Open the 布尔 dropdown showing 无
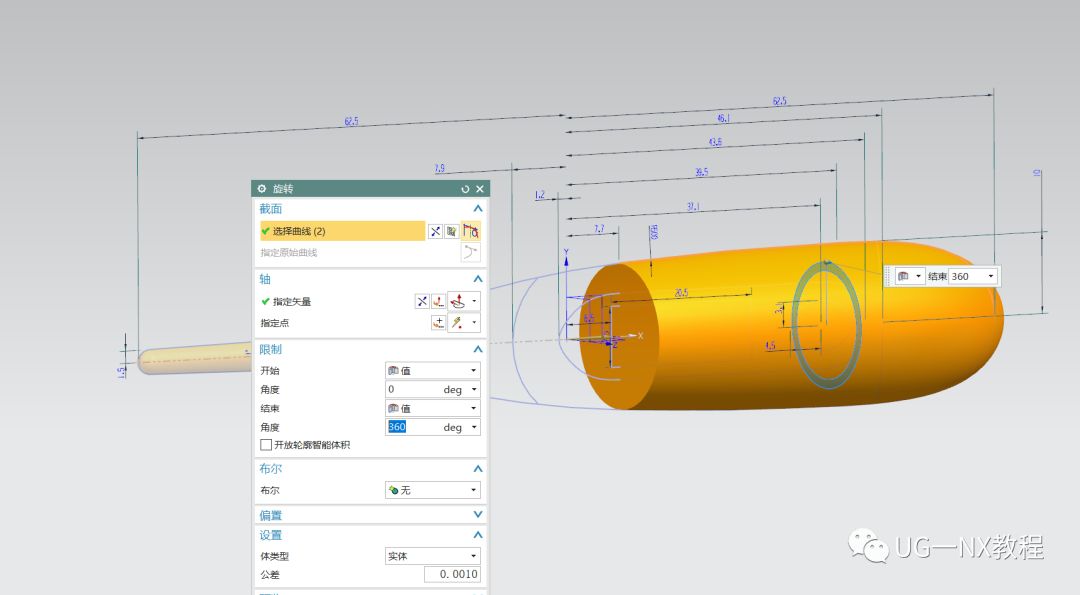Screen dimensions: 1080x595 click(433, 490)
